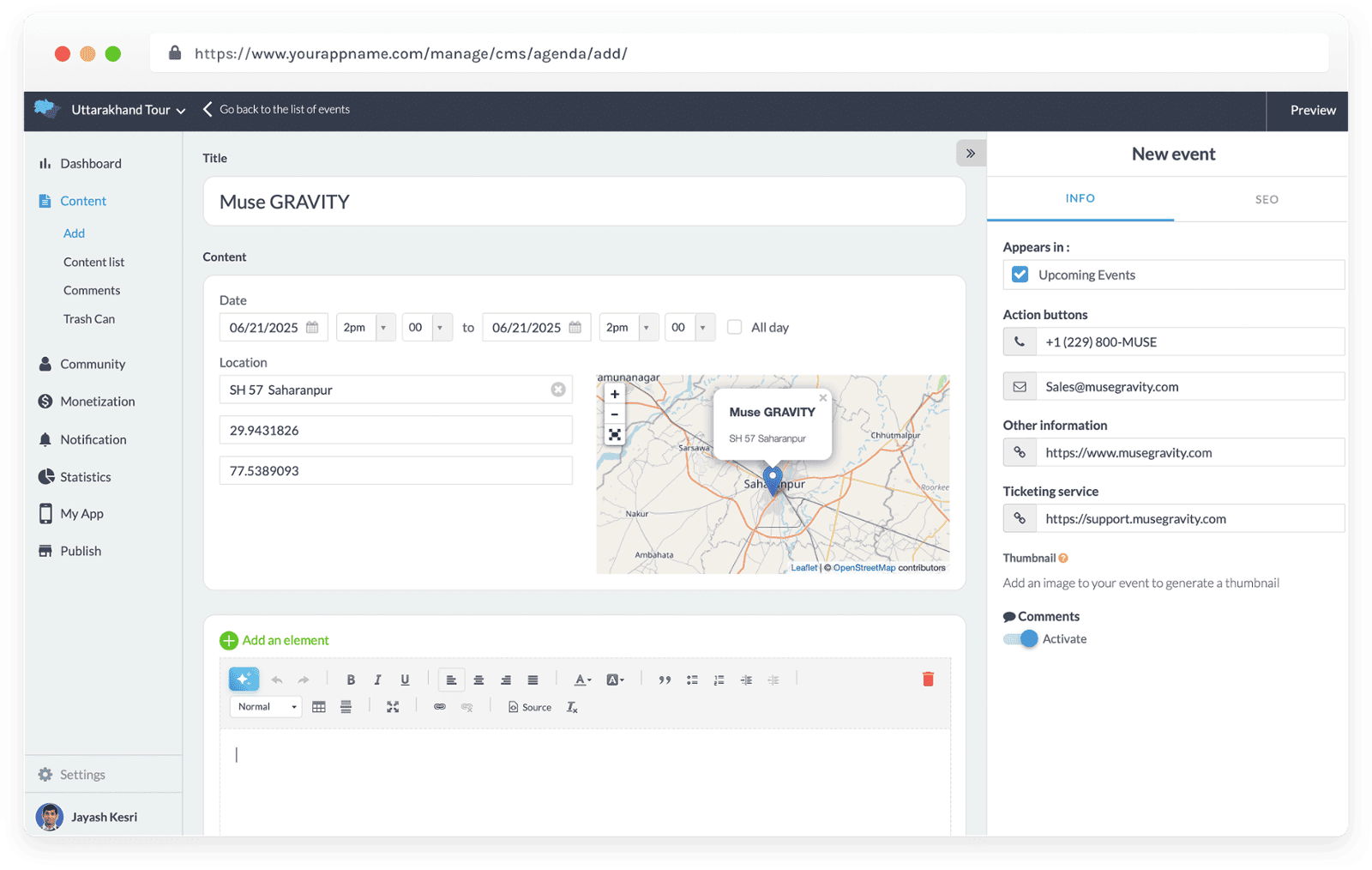Image resolution: width=1372 pixels, height=870 pixels.
Task: Uncheck the Upcoming Events checkbox
Action: 1020,275
